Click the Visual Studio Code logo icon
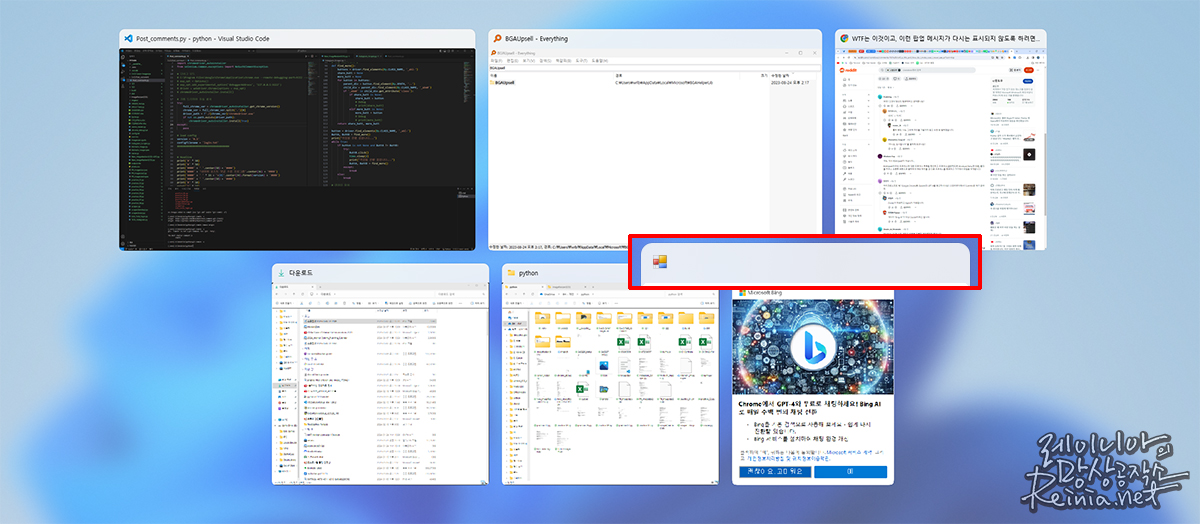The height and width of the screenshot is (524, 1200). click(x=128, y=38)
